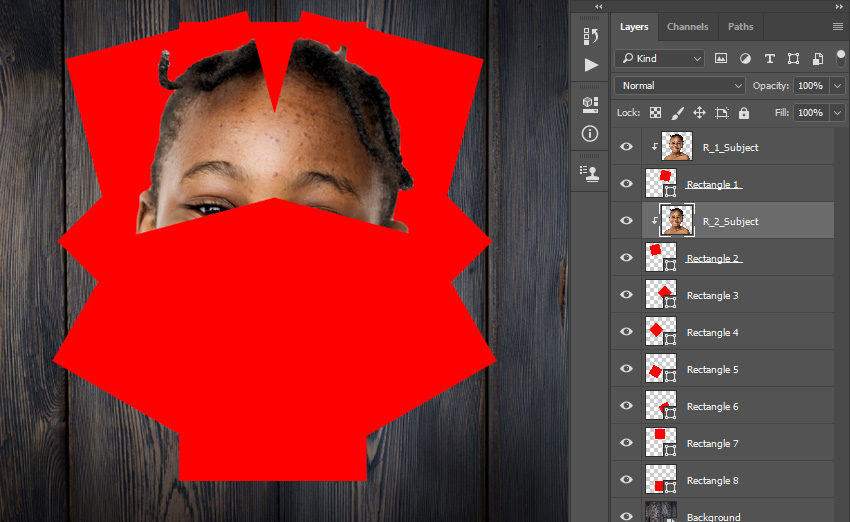Select layer name Background
This screenshot has height=522, width=850.
click(x=713, y=517)
